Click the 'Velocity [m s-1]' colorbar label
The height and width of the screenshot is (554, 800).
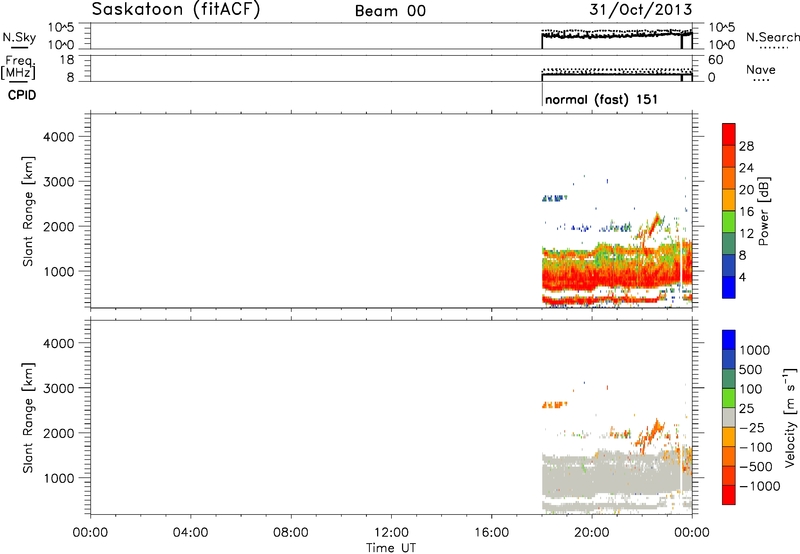(x=790, y=417)
